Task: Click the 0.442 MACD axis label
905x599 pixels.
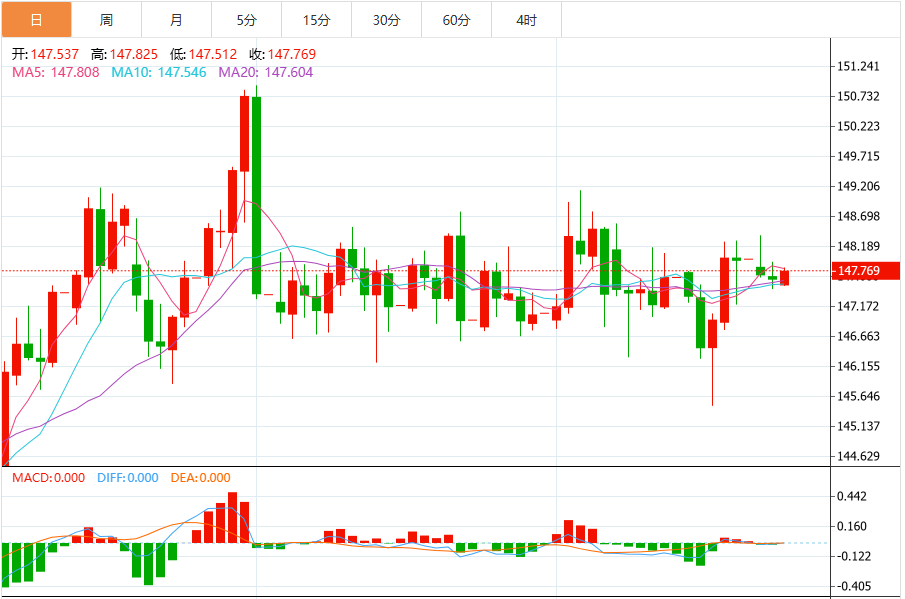Action: (852, 496)
